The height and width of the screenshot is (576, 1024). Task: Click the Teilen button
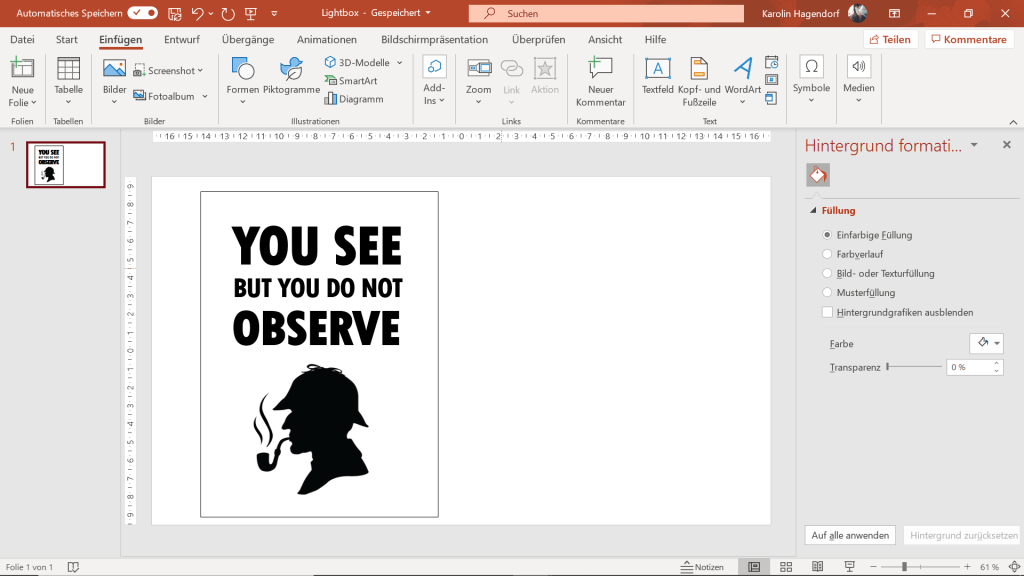coord(889,40)
